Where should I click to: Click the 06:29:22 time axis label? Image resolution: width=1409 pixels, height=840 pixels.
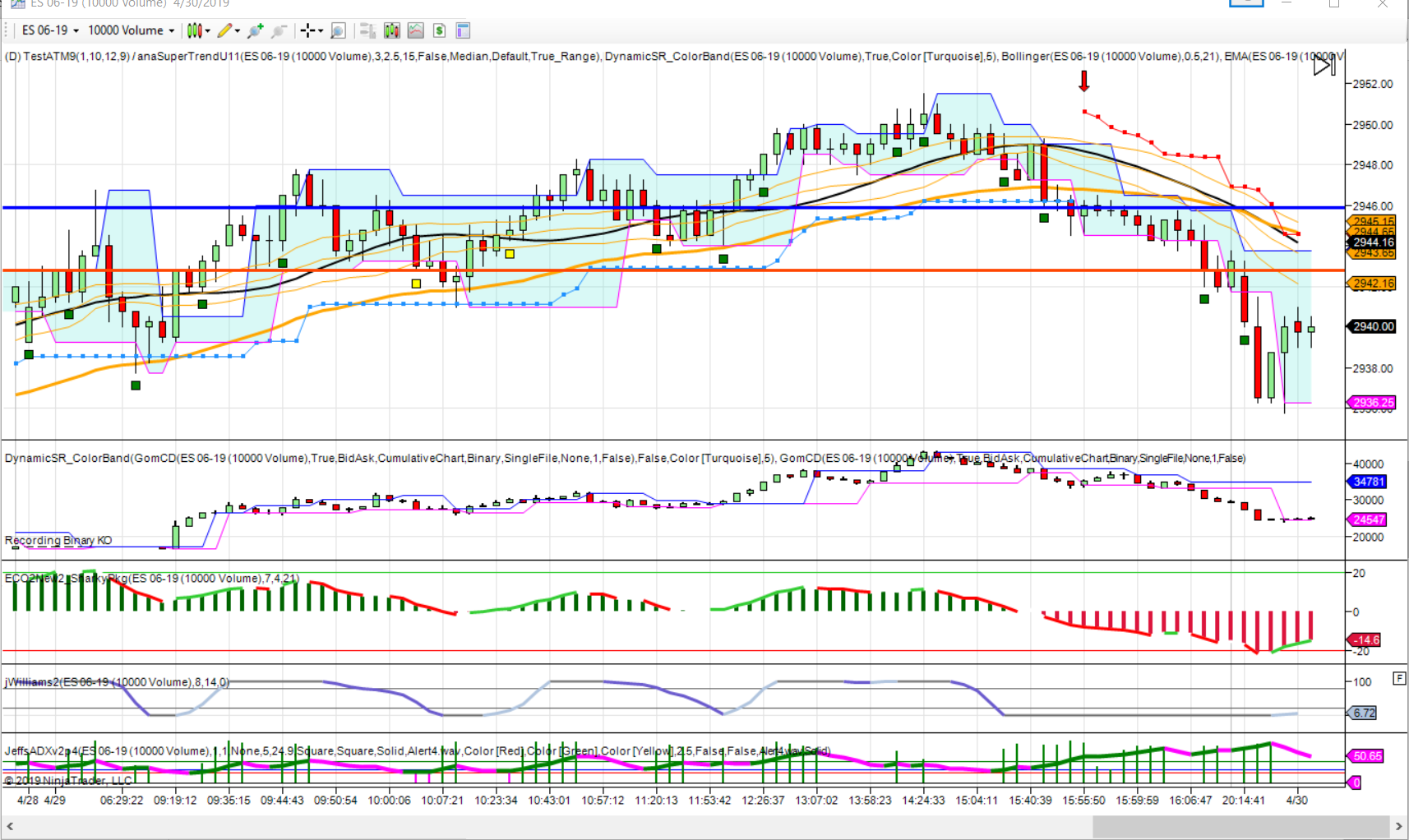(122, 800)
